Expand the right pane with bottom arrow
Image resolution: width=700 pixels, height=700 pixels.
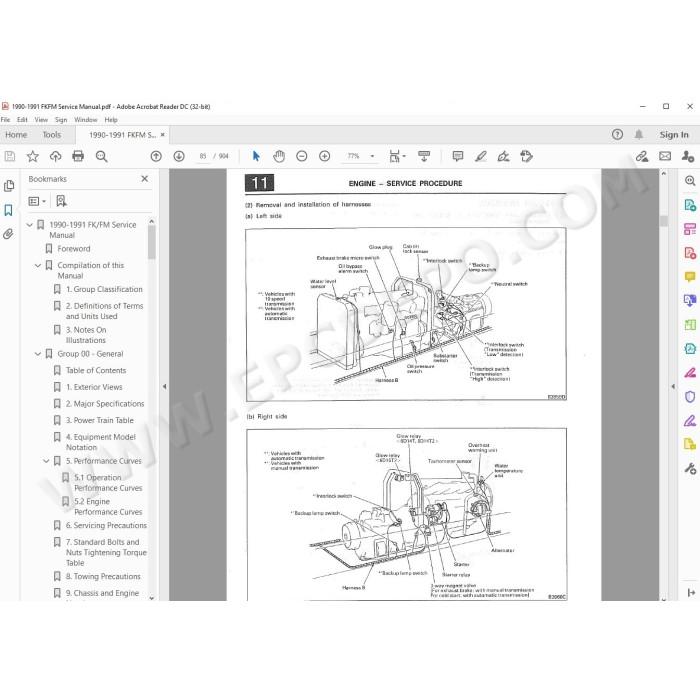691,593
